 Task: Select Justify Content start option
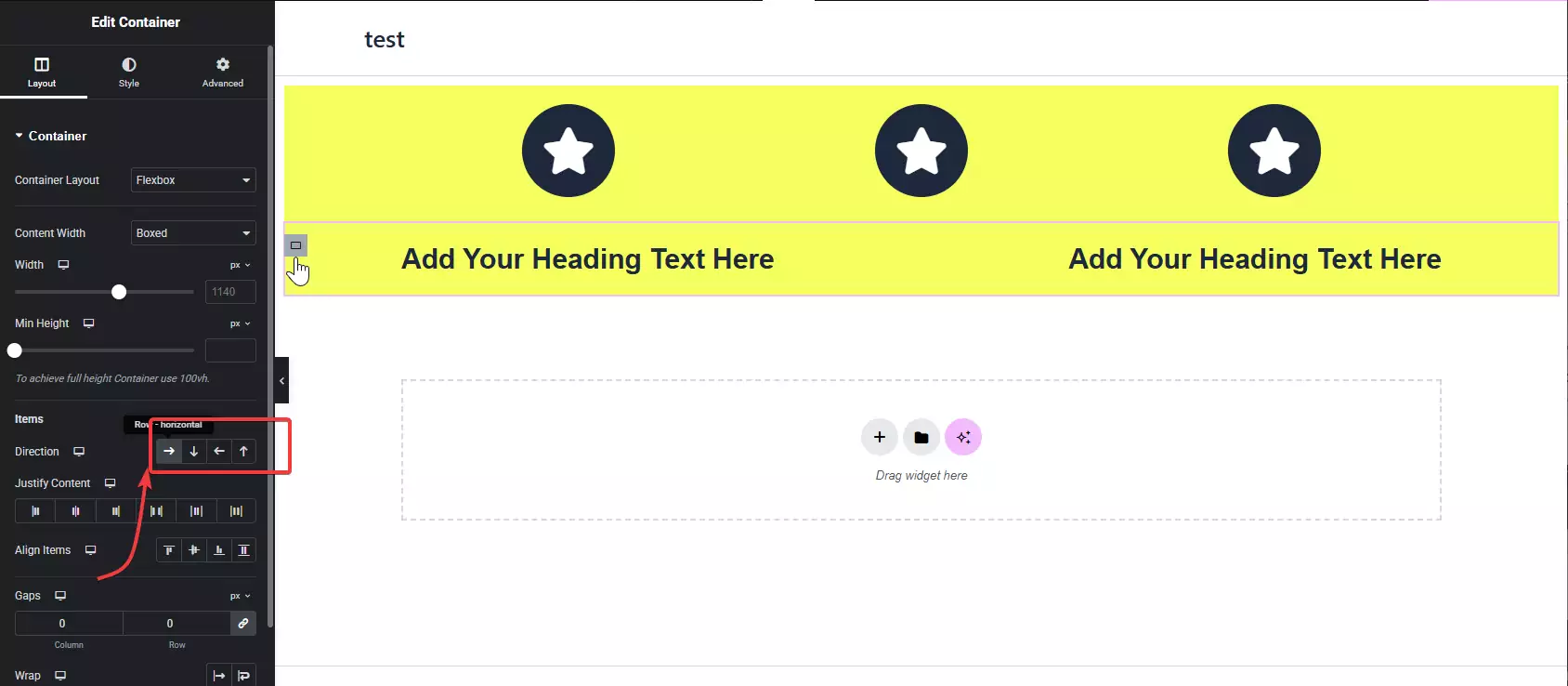35,511
